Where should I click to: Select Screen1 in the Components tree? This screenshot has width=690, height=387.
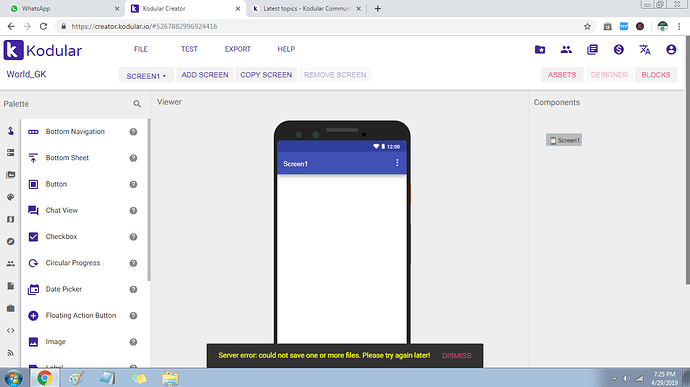point(564,140)
